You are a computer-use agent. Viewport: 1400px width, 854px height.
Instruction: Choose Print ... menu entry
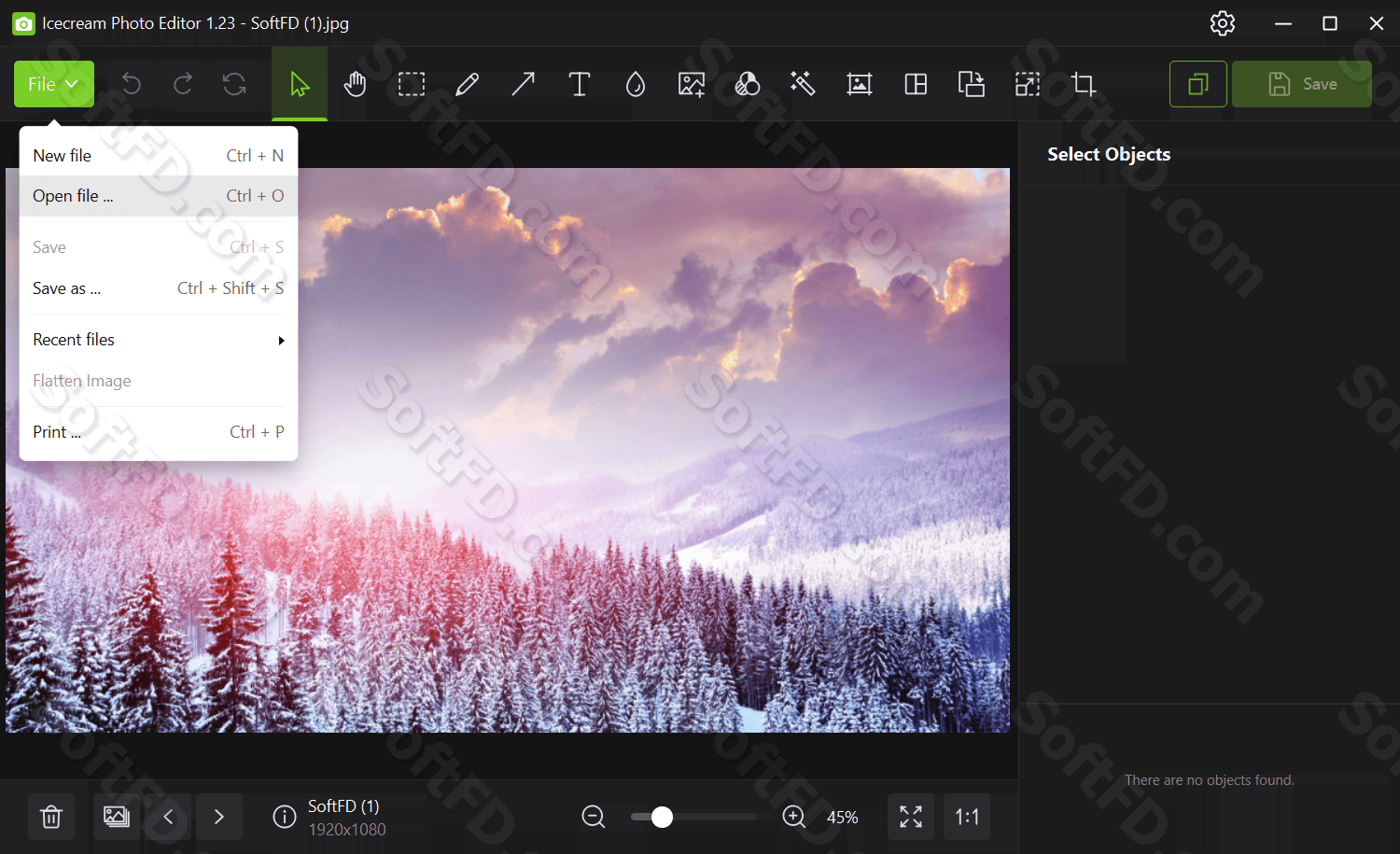click(x=159, y=432)
